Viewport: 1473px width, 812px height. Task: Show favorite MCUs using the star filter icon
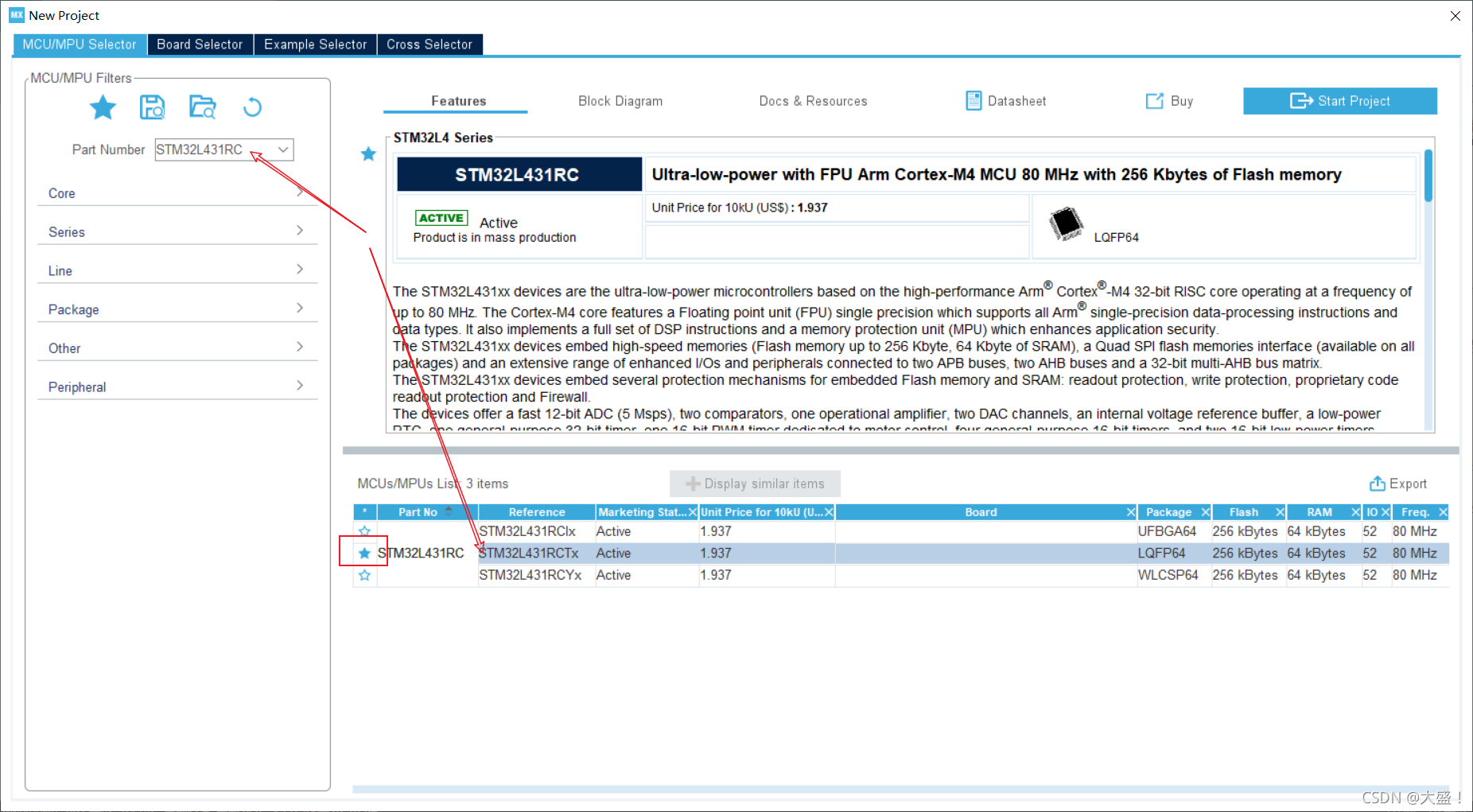[x=103, y=107]
